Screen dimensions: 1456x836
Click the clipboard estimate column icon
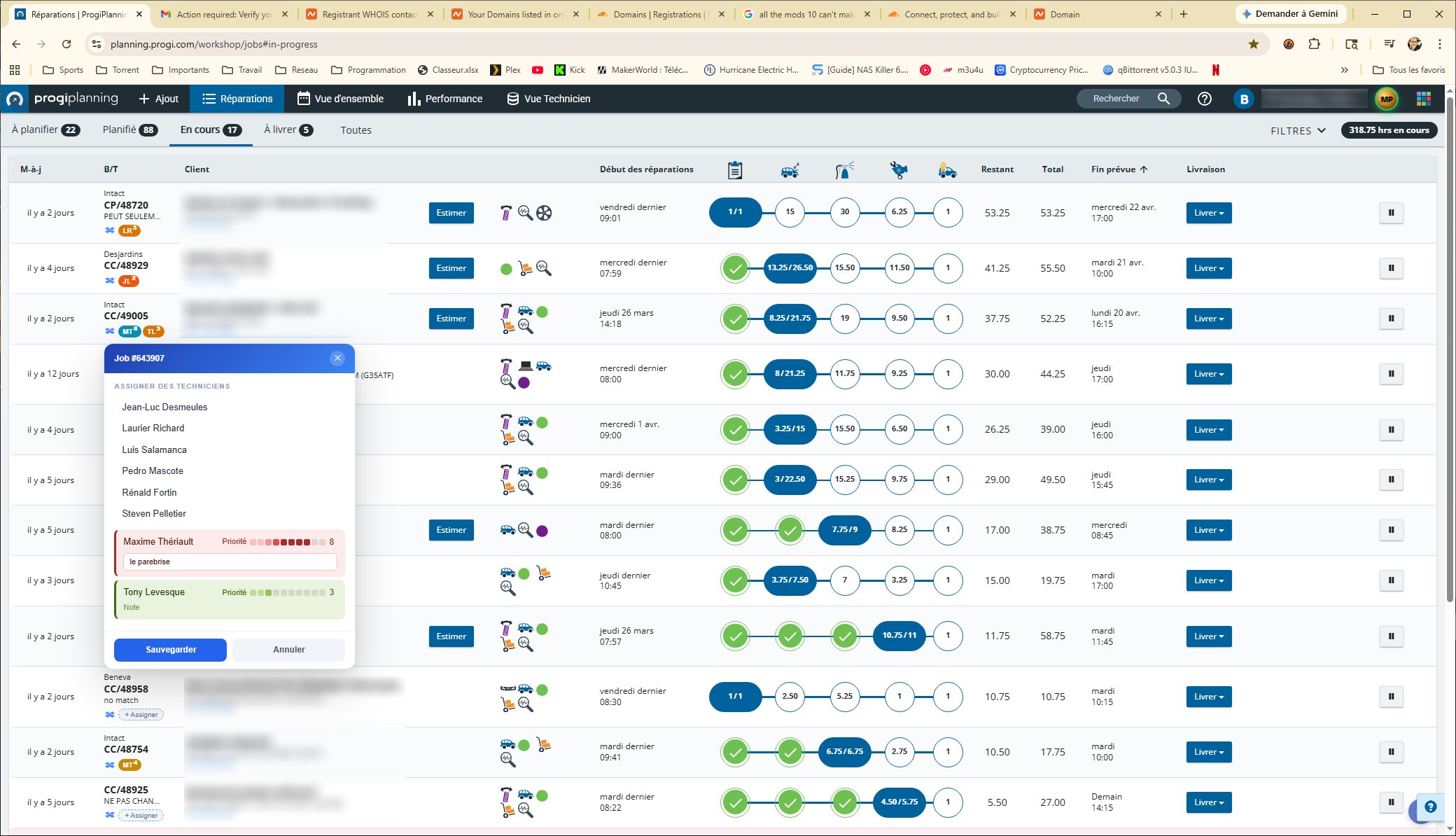pyautogui.click(x=734, y=169)
